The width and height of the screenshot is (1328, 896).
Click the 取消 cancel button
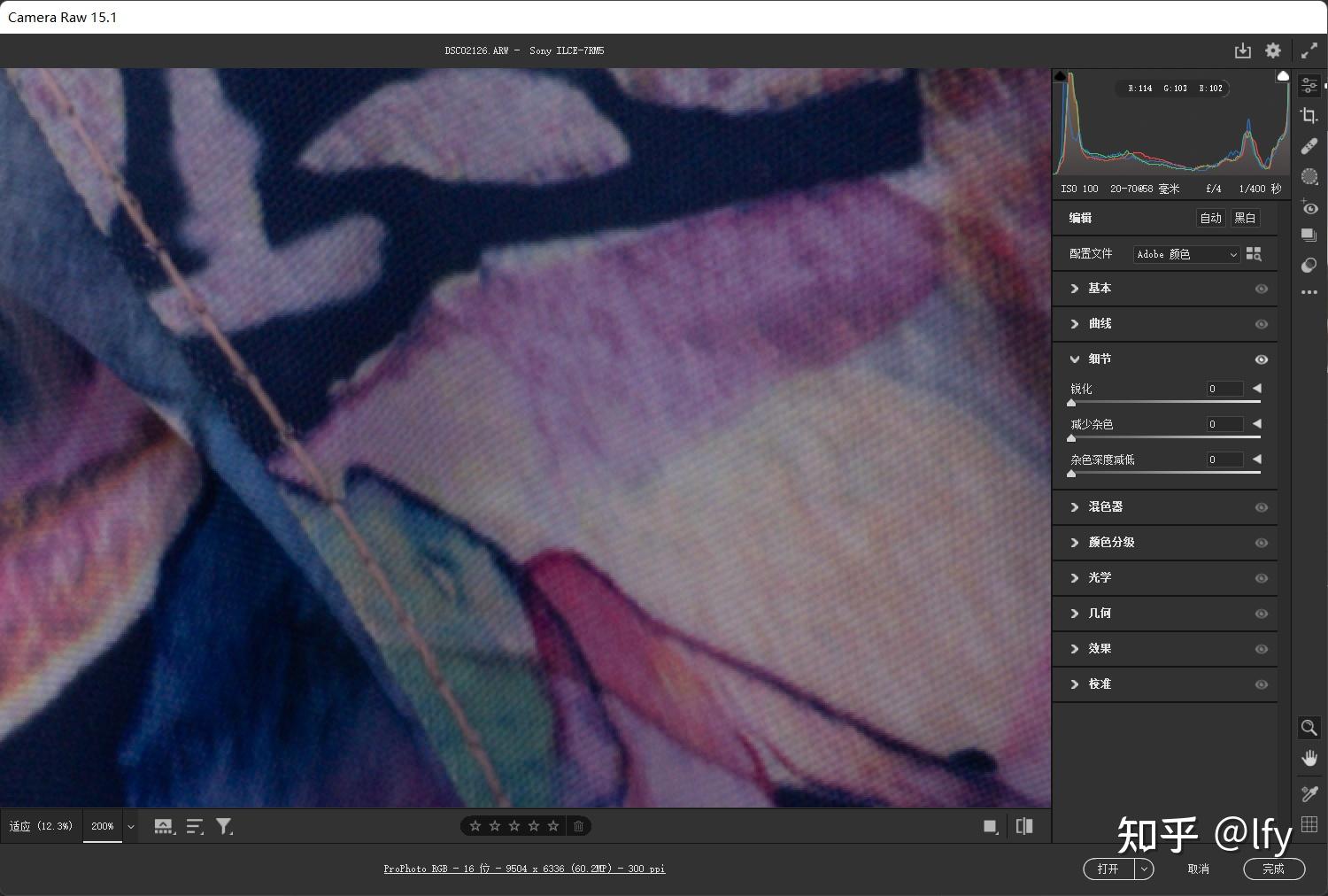click(x=1198, y=869)
